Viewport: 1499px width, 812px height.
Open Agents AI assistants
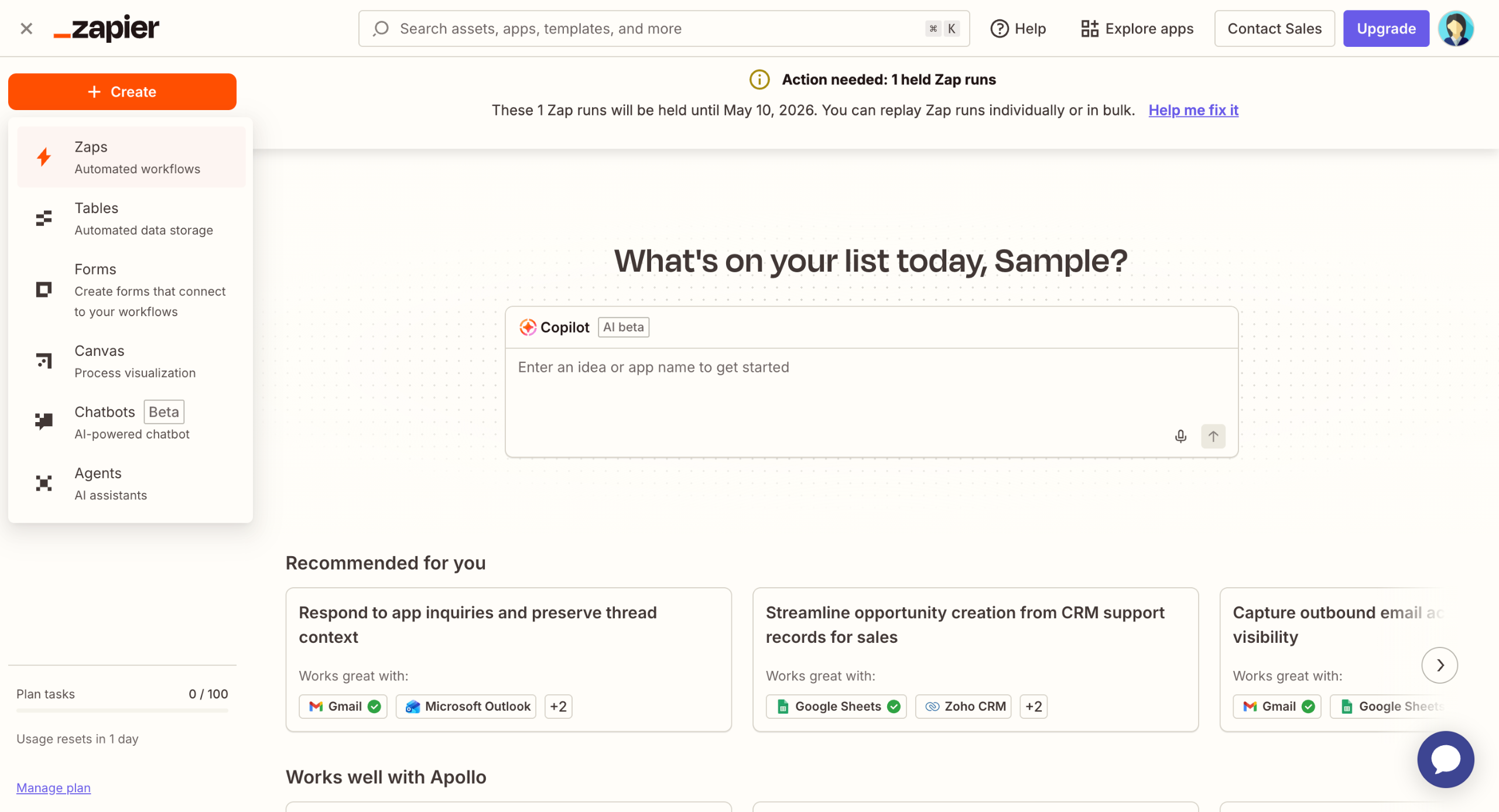[131, 484]
